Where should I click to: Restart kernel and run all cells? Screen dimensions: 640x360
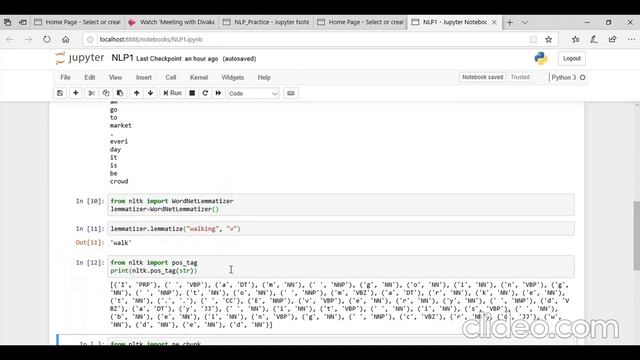[x=218, y=93]
